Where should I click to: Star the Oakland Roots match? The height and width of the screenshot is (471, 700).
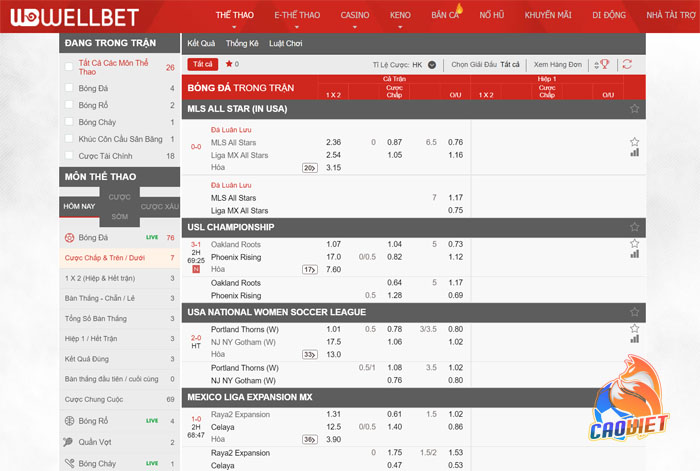(634, 243)
